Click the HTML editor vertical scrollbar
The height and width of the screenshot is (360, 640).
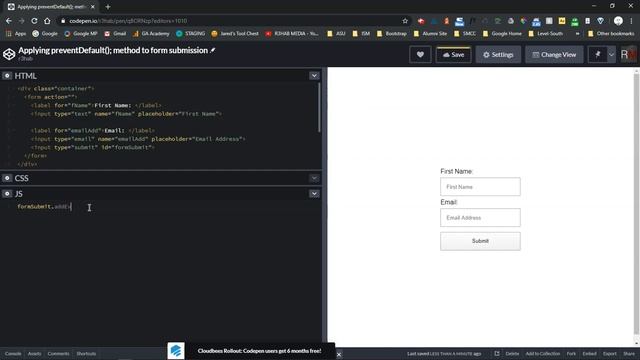tap(319, 108)
